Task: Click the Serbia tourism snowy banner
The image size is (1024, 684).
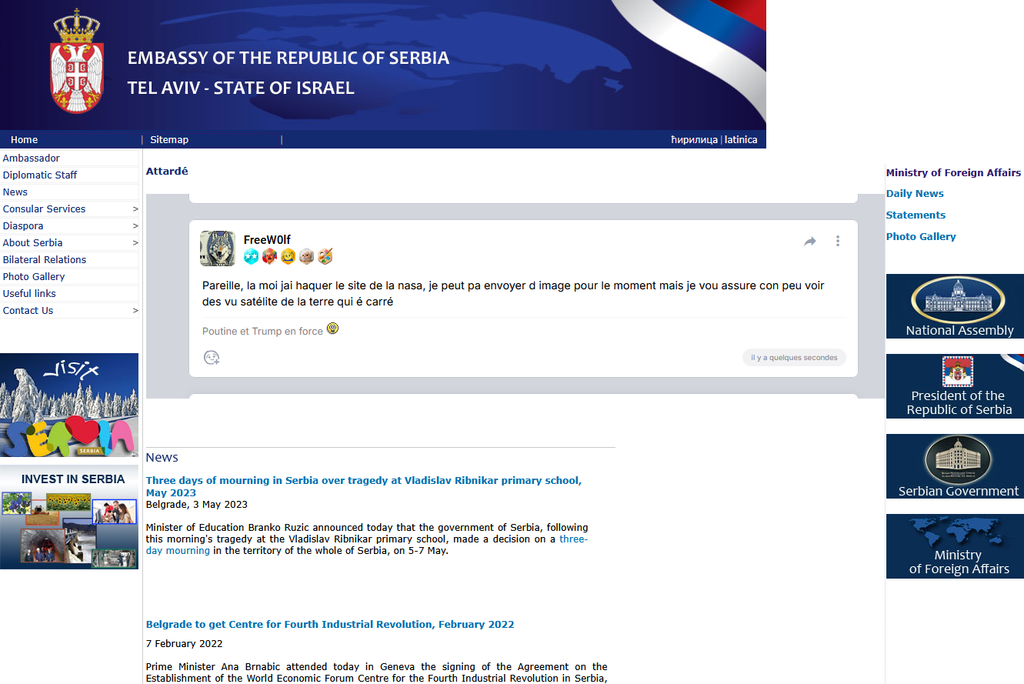Action: coord(69,405)
